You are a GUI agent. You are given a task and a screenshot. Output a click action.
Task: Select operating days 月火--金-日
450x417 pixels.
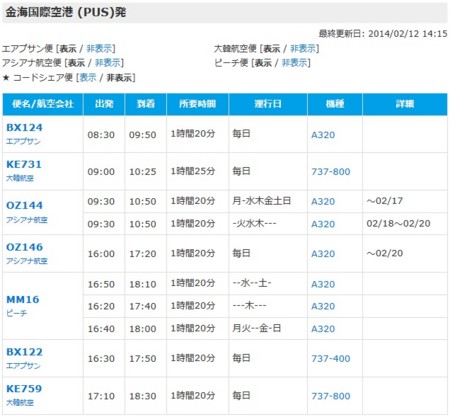point(257,328)
